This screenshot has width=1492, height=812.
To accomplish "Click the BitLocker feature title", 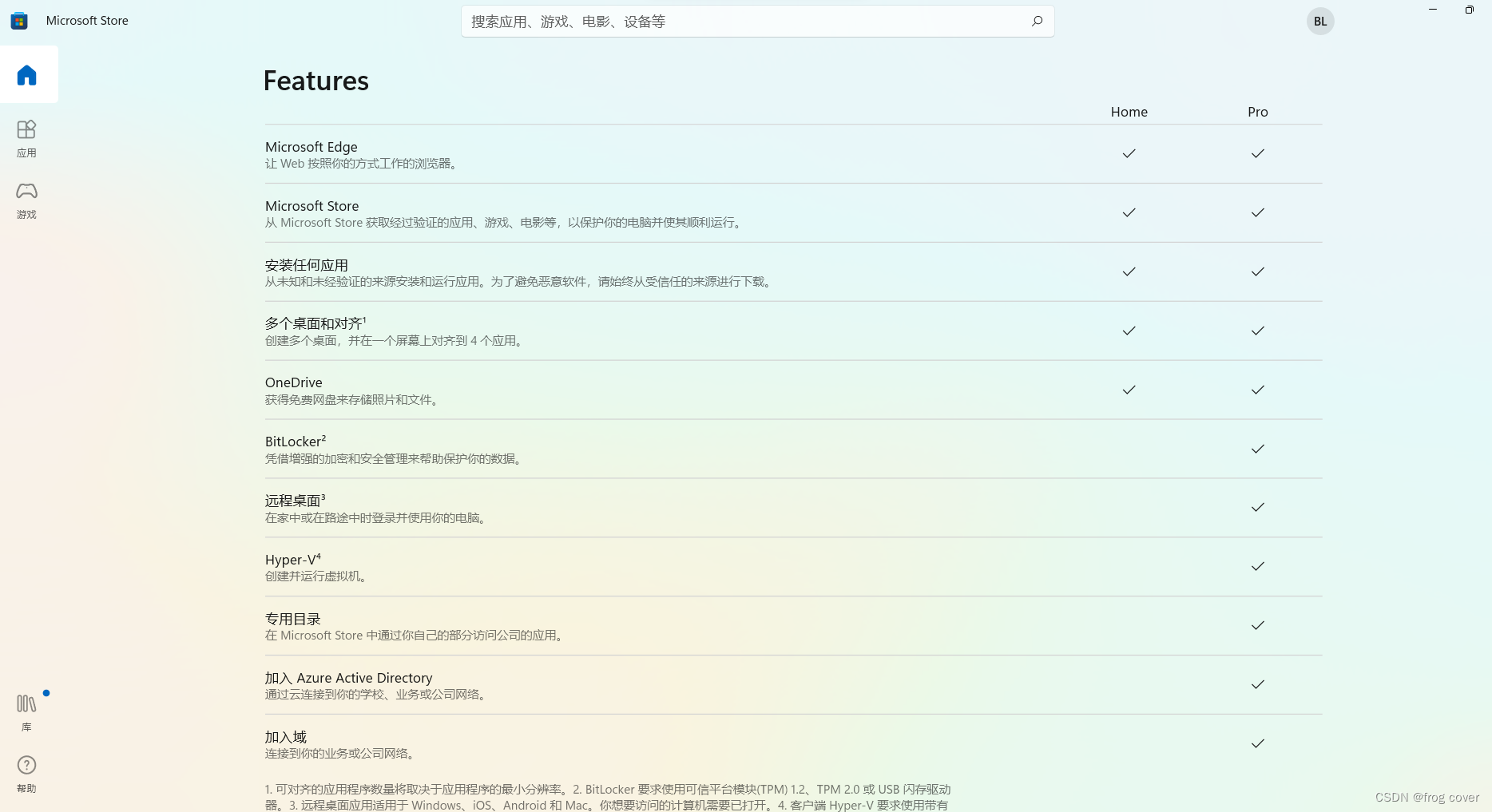I will click(296, 442).
